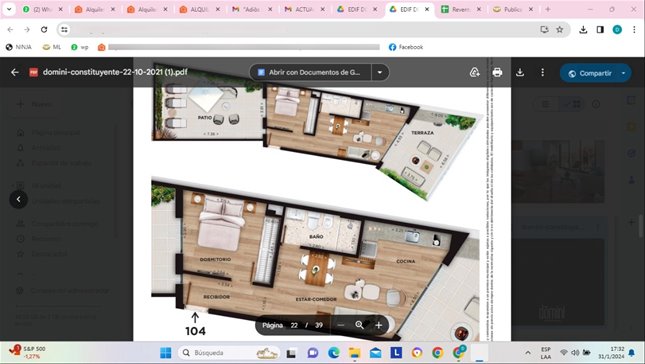
Task: Open the Abrir con dropdown arrow
Action: tap(380, 72)
